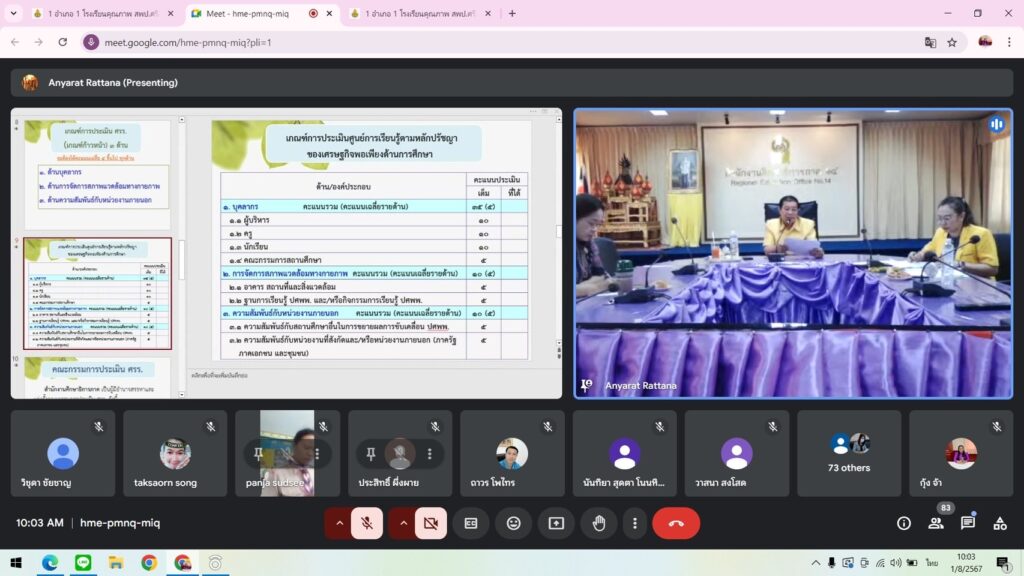Unmute the microphone in the call bar
Viewport: 1024px width, 576px height.
point(367,523)
